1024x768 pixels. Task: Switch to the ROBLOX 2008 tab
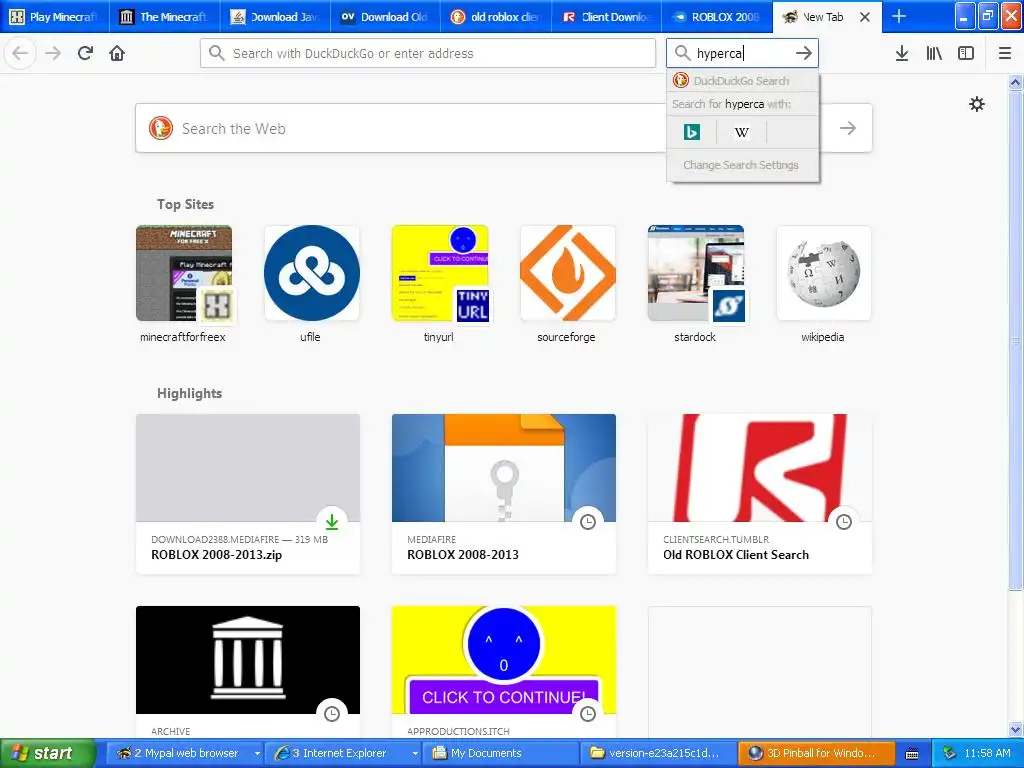pos(717,16)
